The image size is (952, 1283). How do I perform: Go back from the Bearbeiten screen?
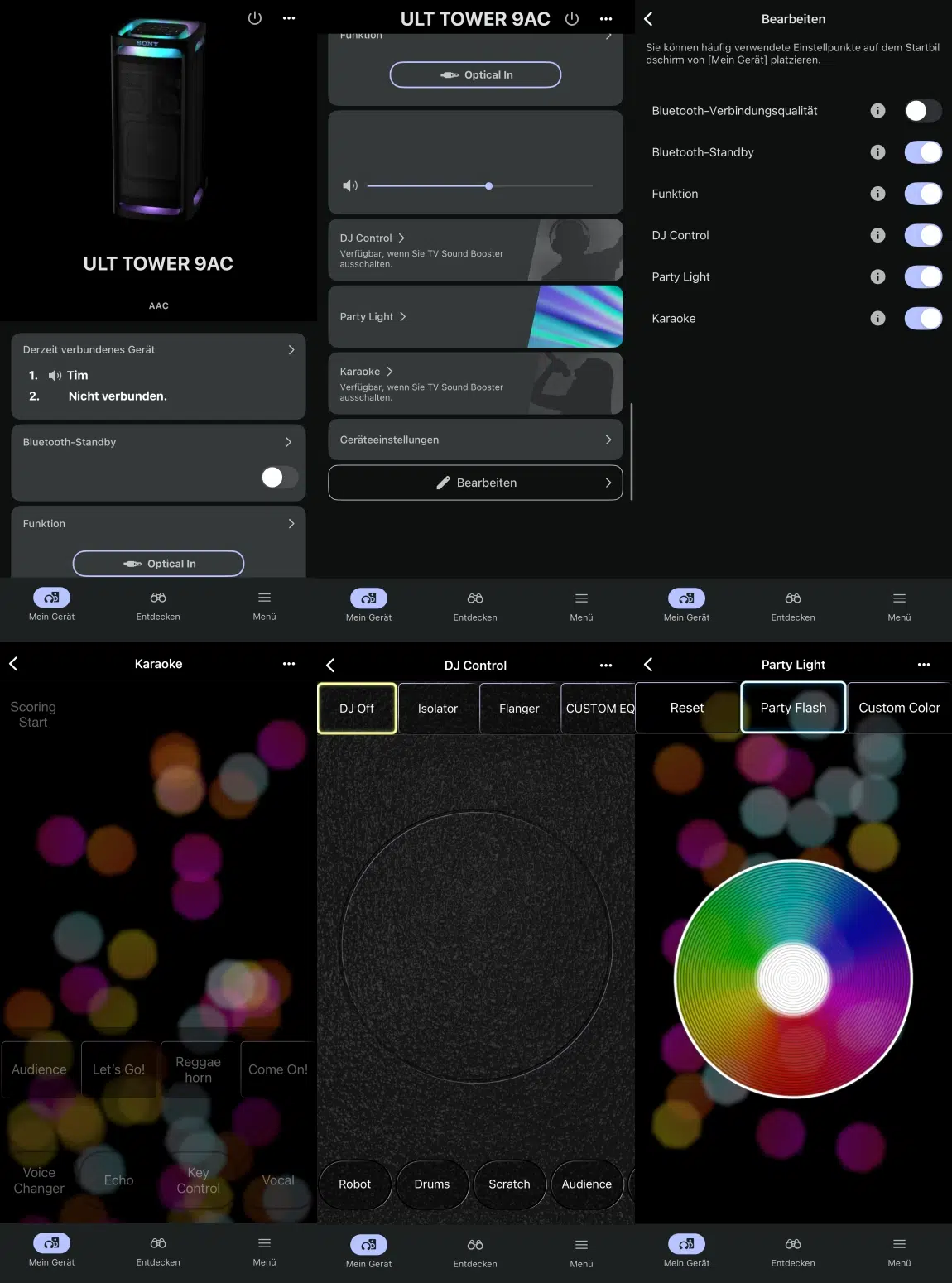[x=648, y=19]
